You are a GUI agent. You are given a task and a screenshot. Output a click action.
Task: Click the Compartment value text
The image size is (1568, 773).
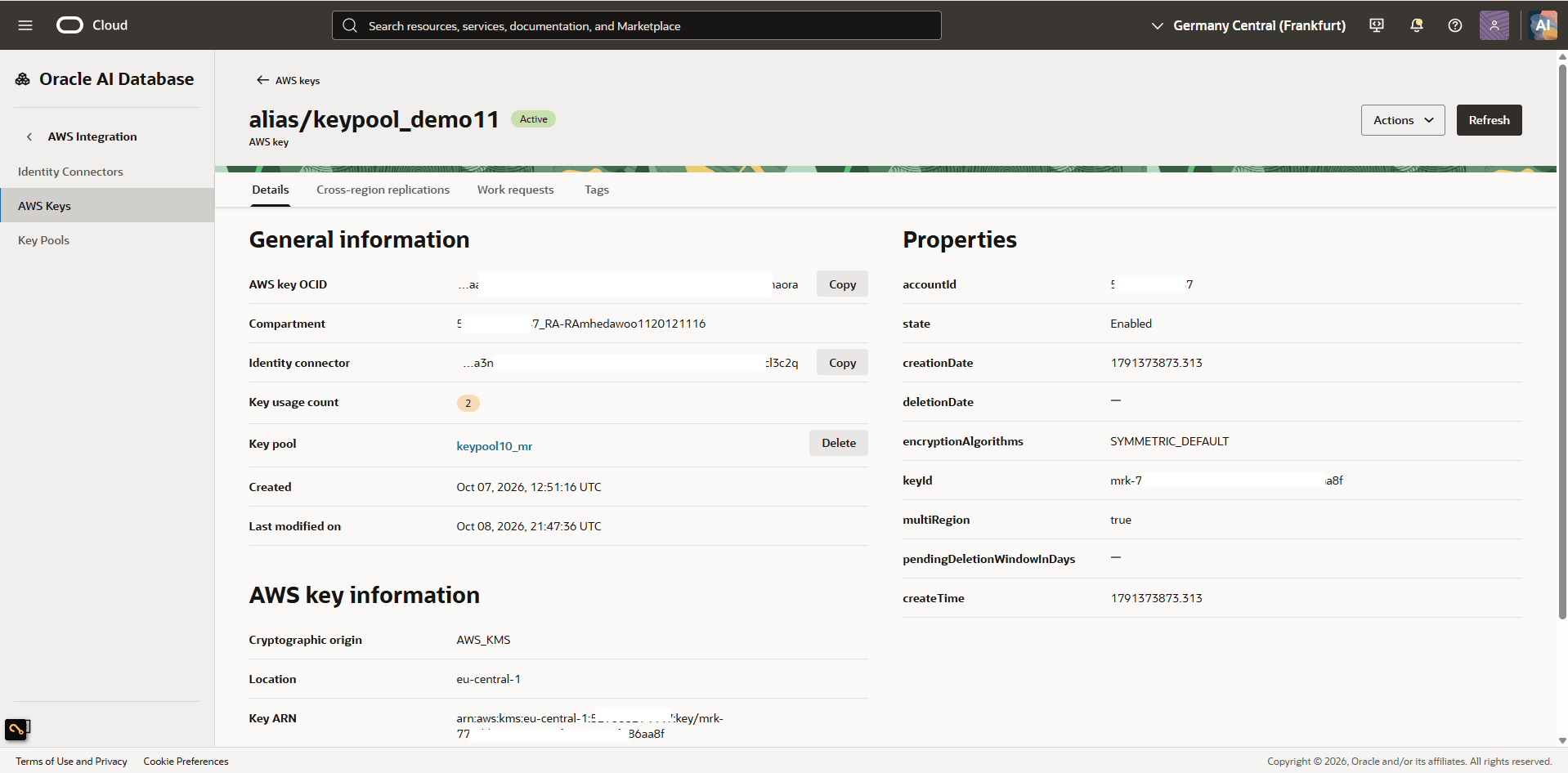581,324
